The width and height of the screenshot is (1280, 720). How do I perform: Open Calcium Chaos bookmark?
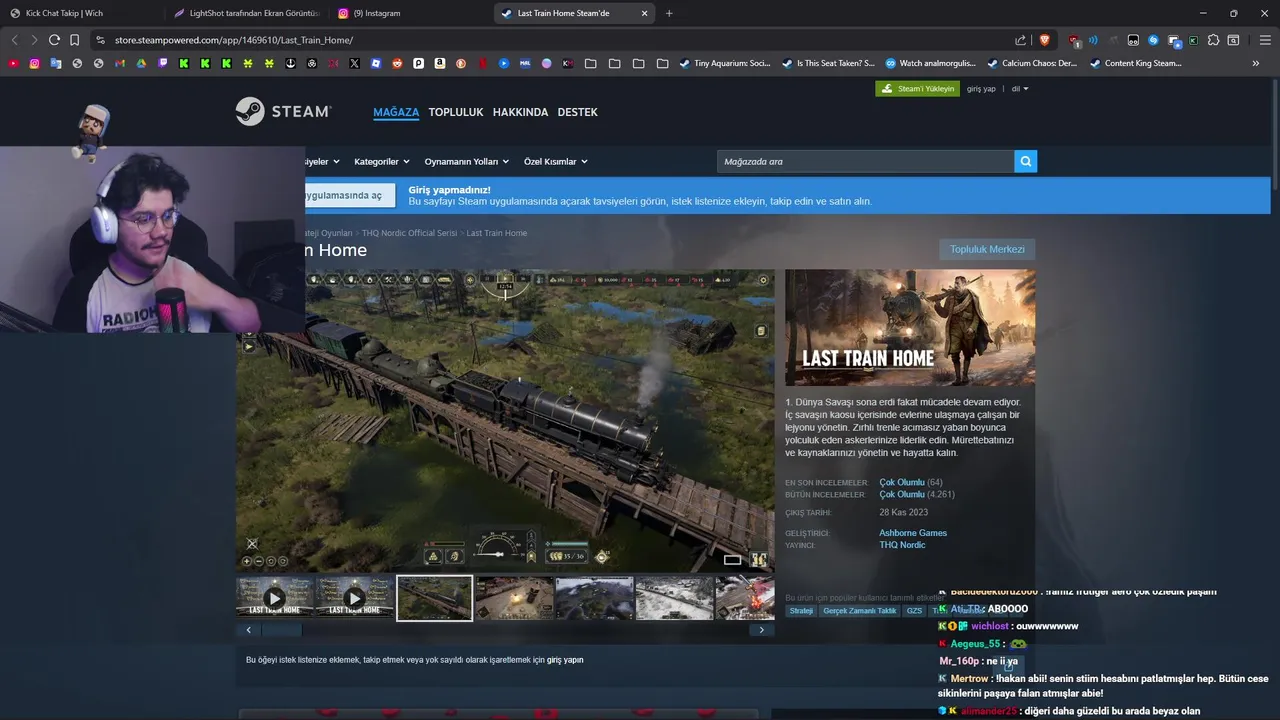click(1032, 63)
